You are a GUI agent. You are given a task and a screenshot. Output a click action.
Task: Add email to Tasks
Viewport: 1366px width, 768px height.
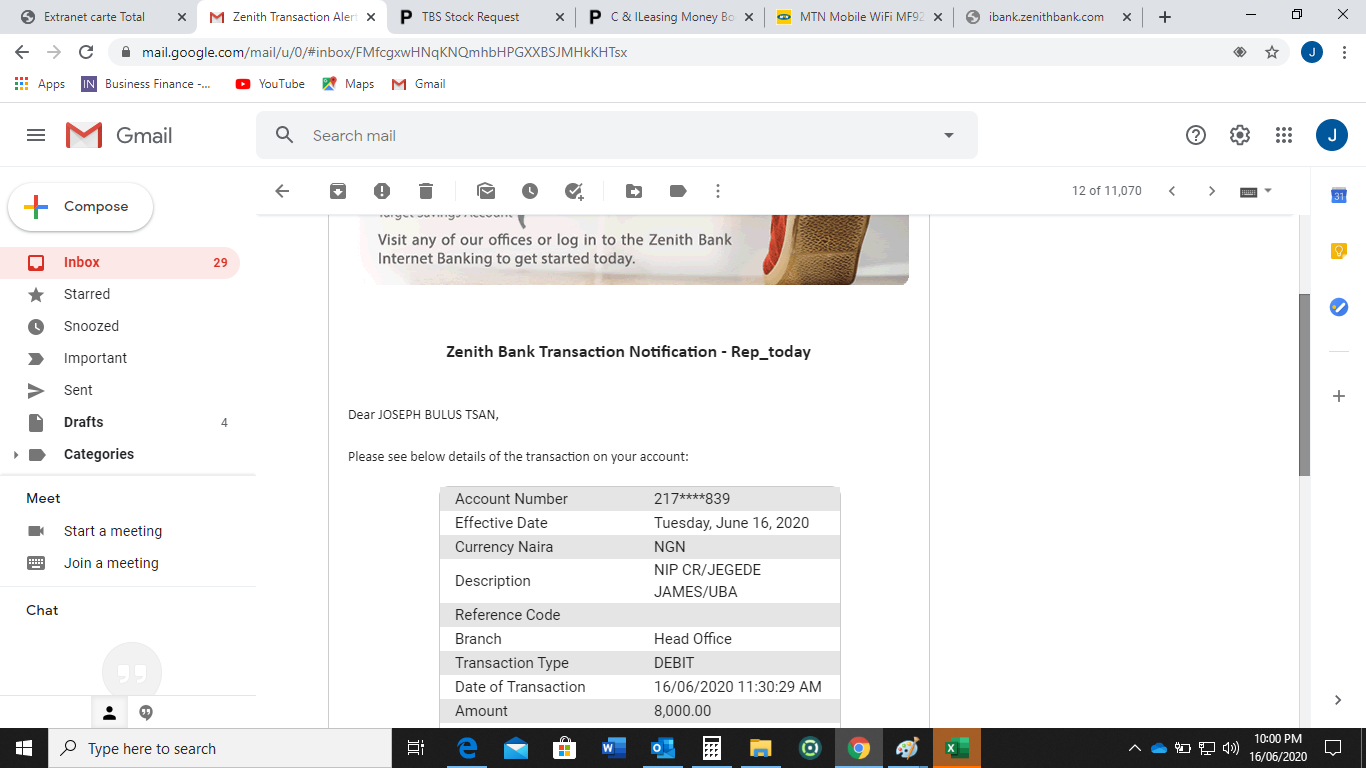[574, 191]
